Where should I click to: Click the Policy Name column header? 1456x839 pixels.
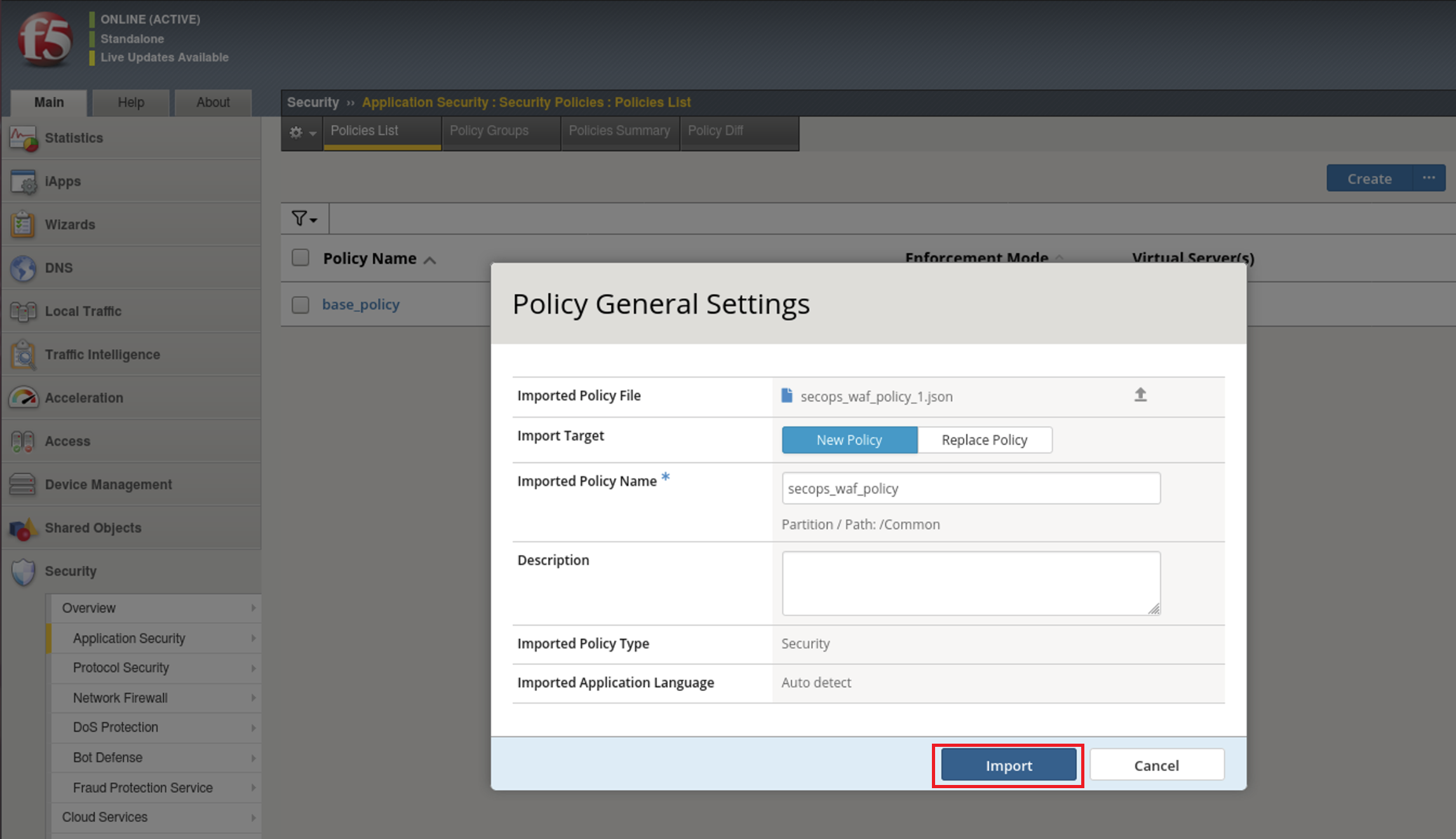(x=370, y=259)
